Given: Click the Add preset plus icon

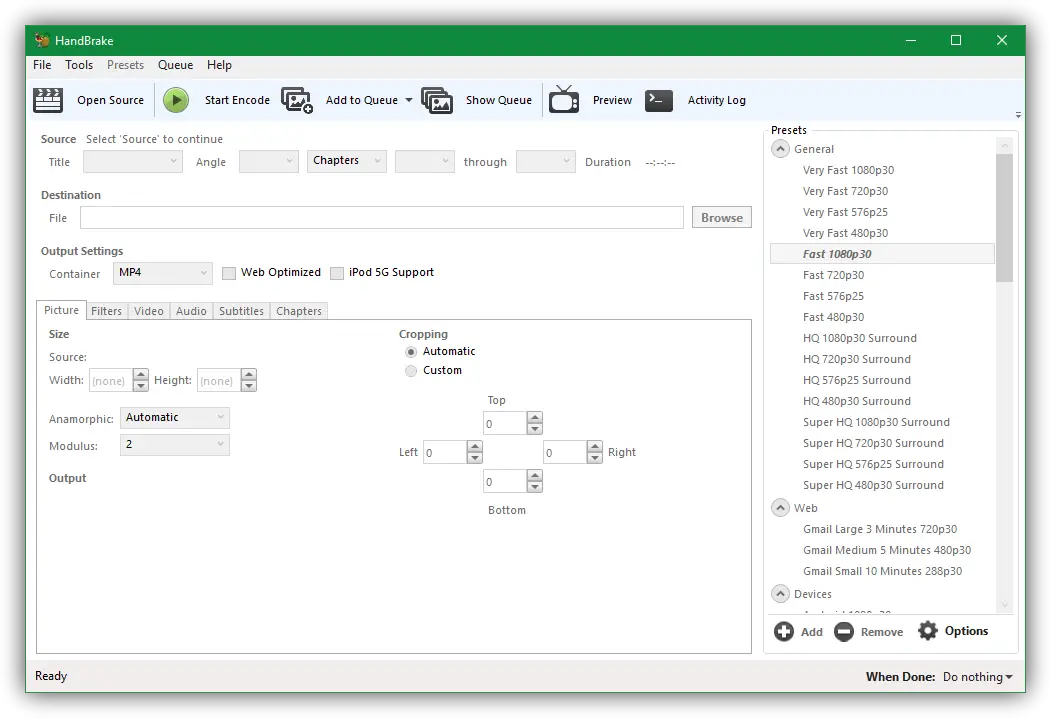Looking at the screenshot, I should click(x=784, y=632).
